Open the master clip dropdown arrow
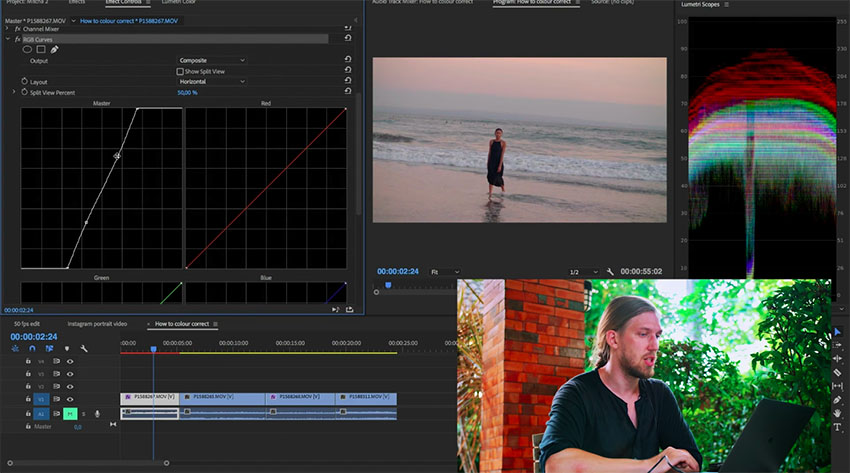 (73, 21)
